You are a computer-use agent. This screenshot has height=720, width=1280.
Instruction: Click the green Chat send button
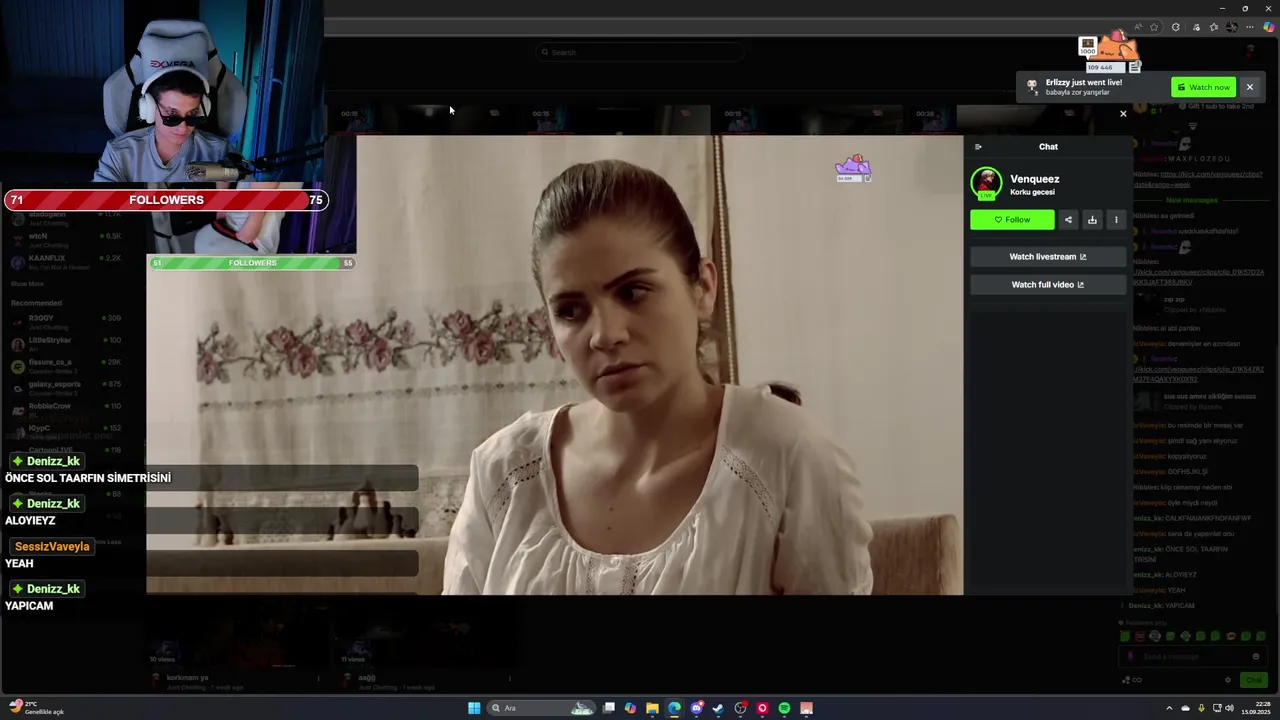coord(1253,680)
